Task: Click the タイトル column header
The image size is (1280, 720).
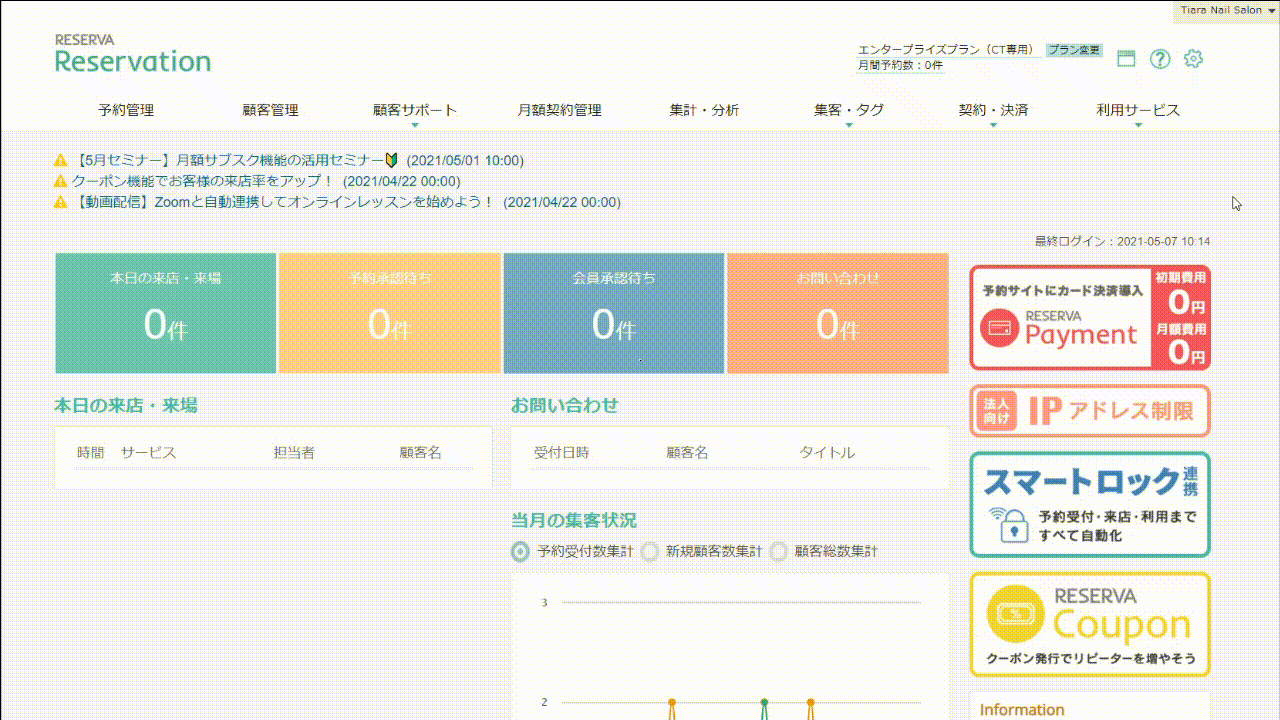Action: [827, 452]
